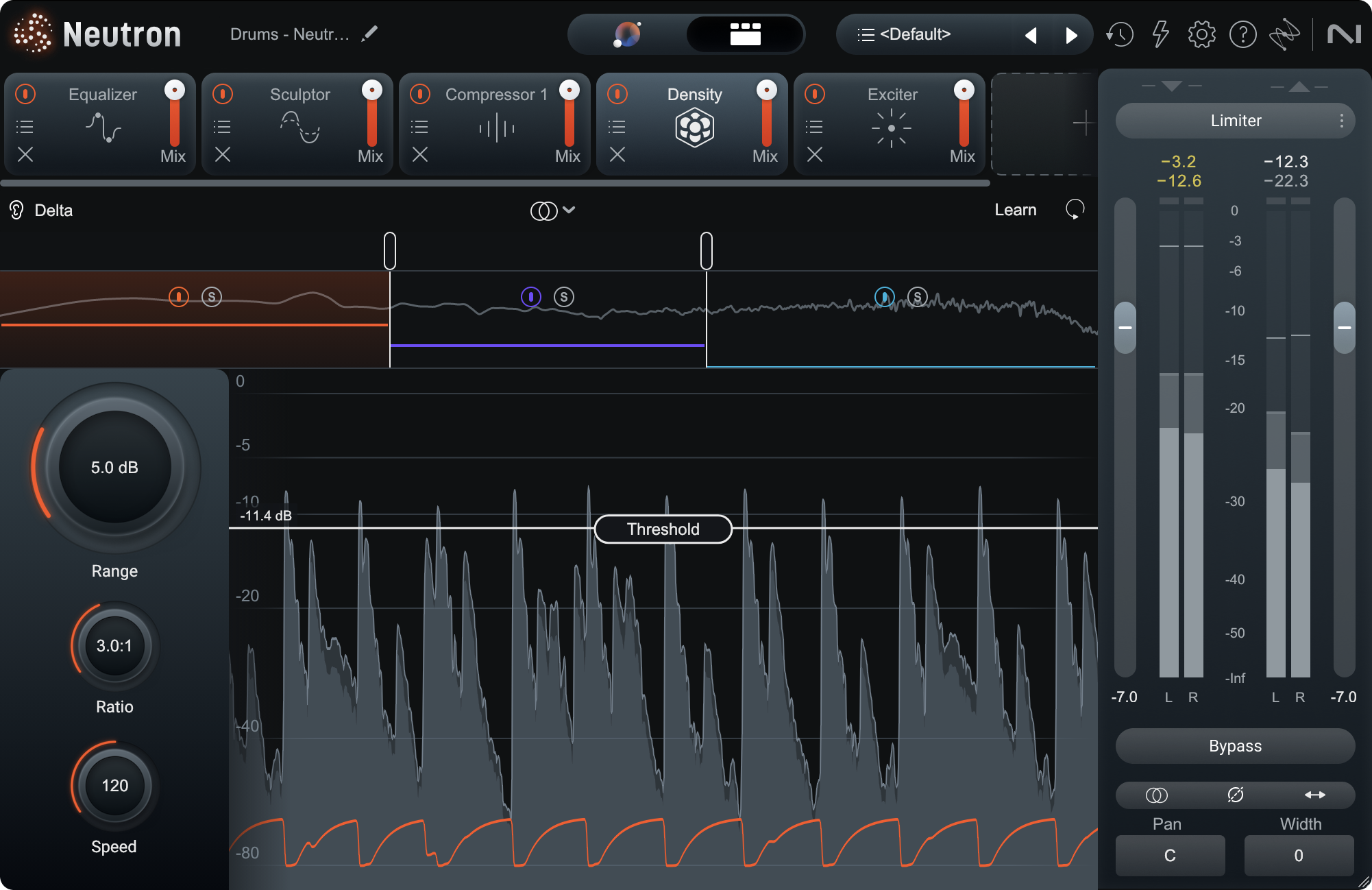This screenshot has width=1372, height=890.
Task: Click the second region's solo S button
Action: point(565,297)
